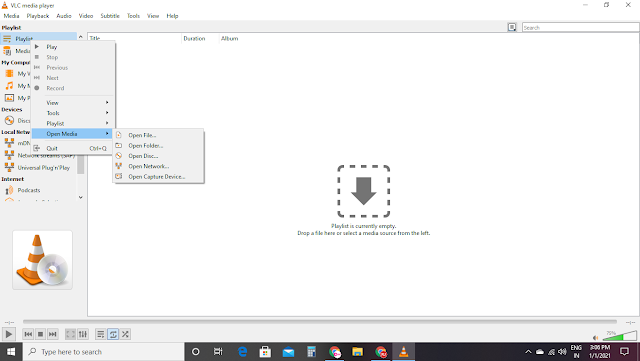
Task: Skip to the next media track
Action: pos(53,334)
